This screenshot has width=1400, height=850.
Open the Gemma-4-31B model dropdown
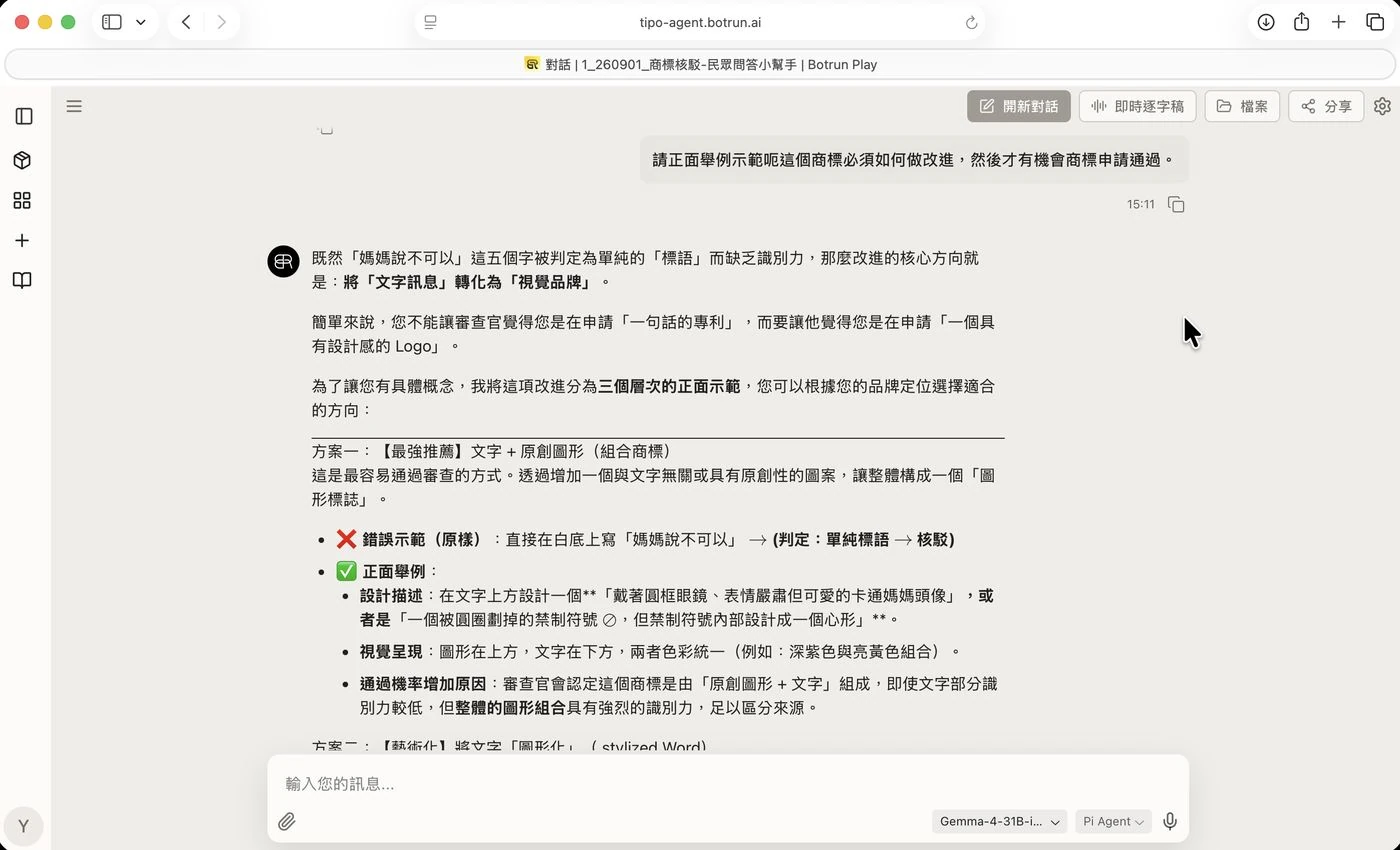tap(999, 822)
